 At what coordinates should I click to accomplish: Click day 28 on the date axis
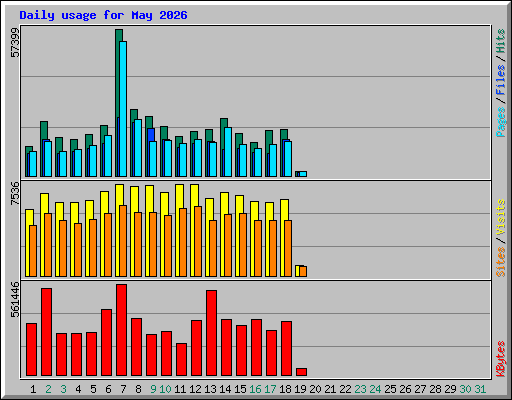[435, 389]
